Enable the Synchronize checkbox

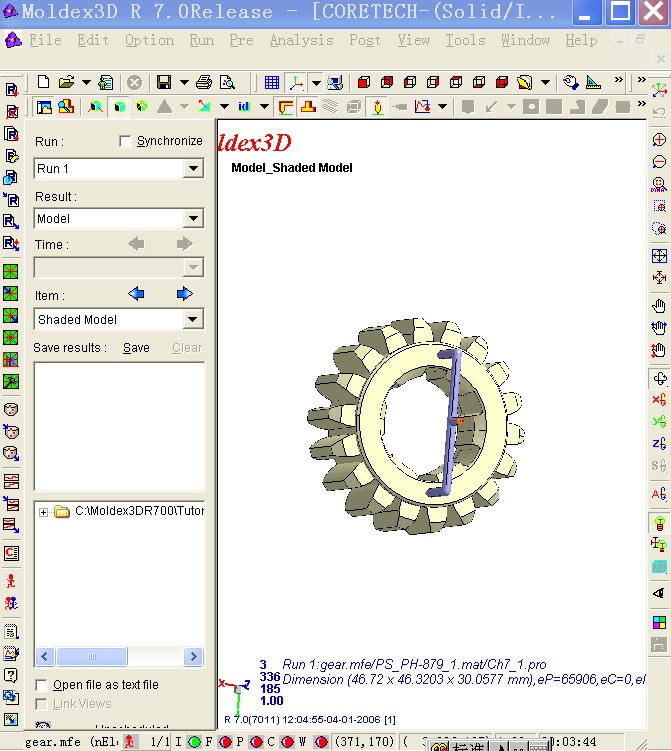click(125, 141)
